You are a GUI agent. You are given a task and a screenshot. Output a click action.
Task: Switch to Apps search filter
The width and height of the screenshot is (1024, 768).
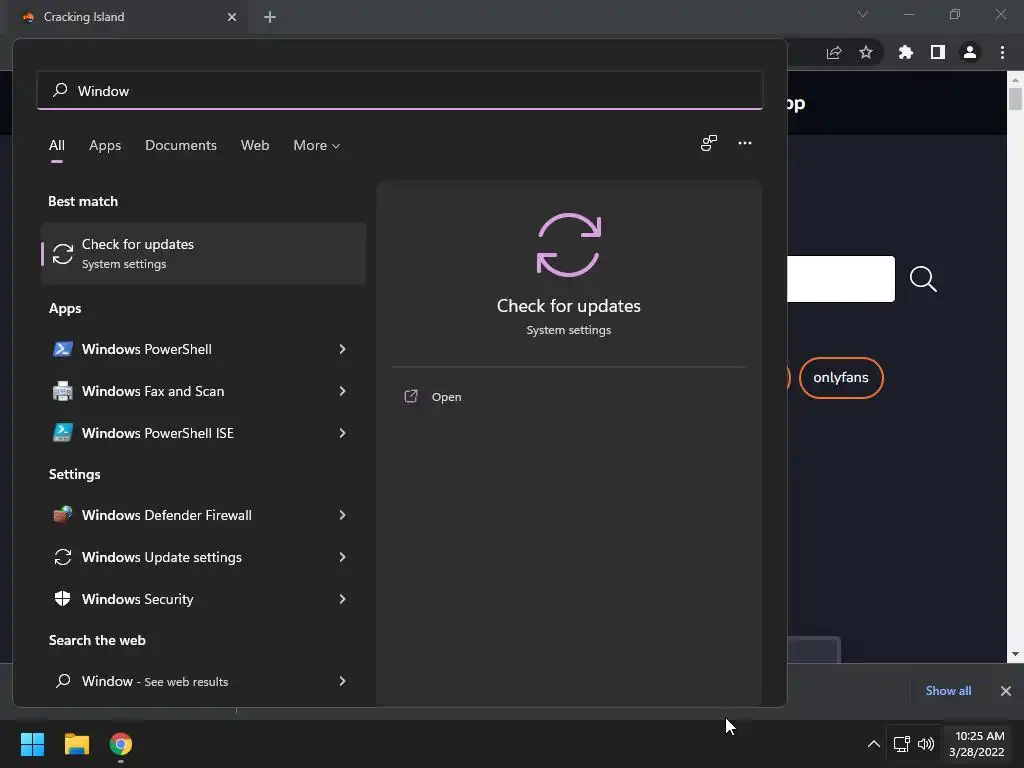[105, 145]
